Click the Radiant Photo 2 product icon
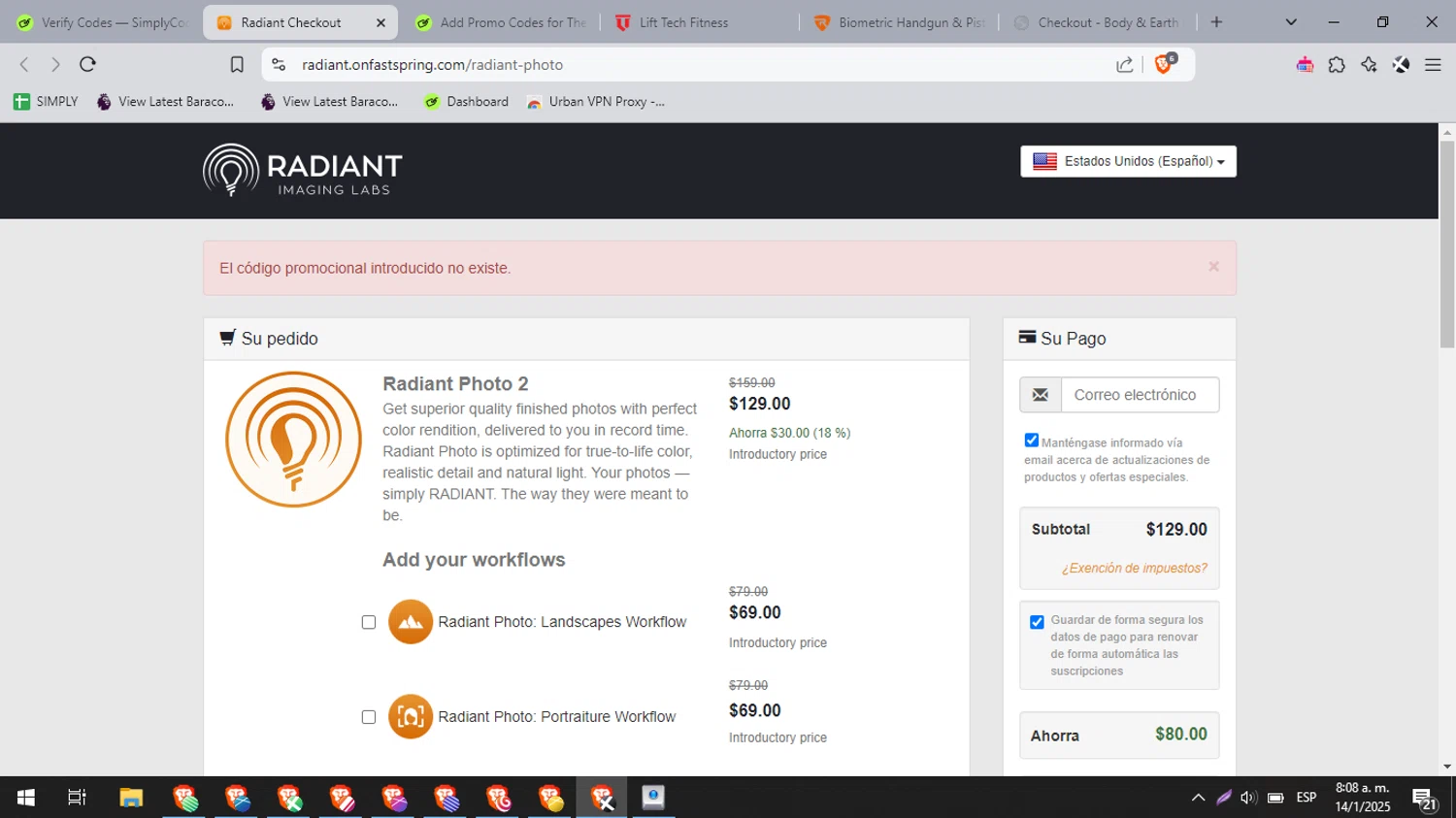Image resolution: width=1456 pixels, height=818 pixels. tap(293, 440)
